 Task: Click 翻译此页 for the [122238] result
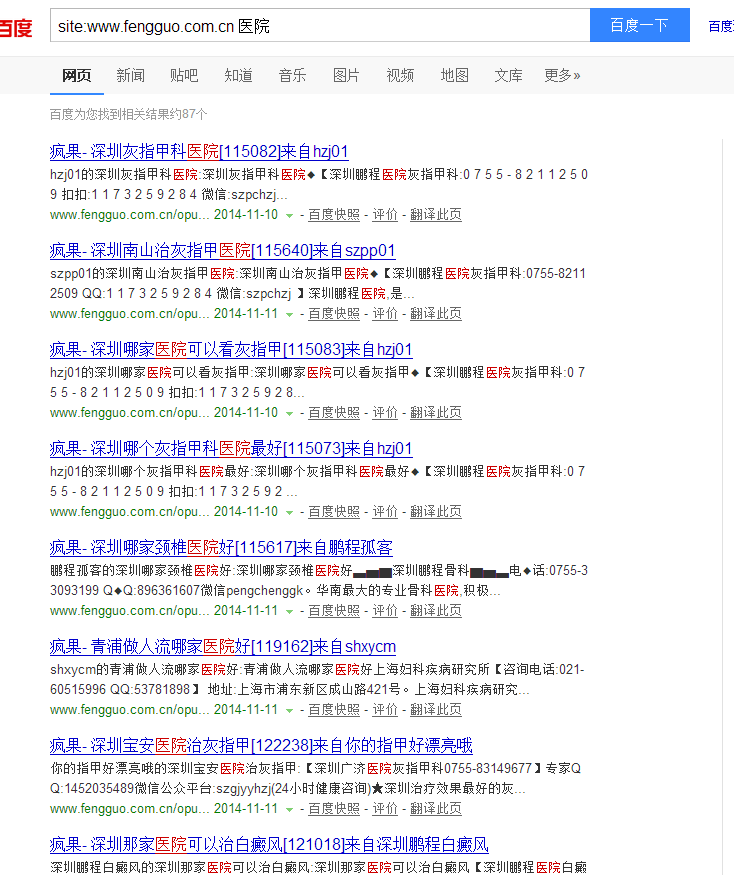tap(436, 809)
